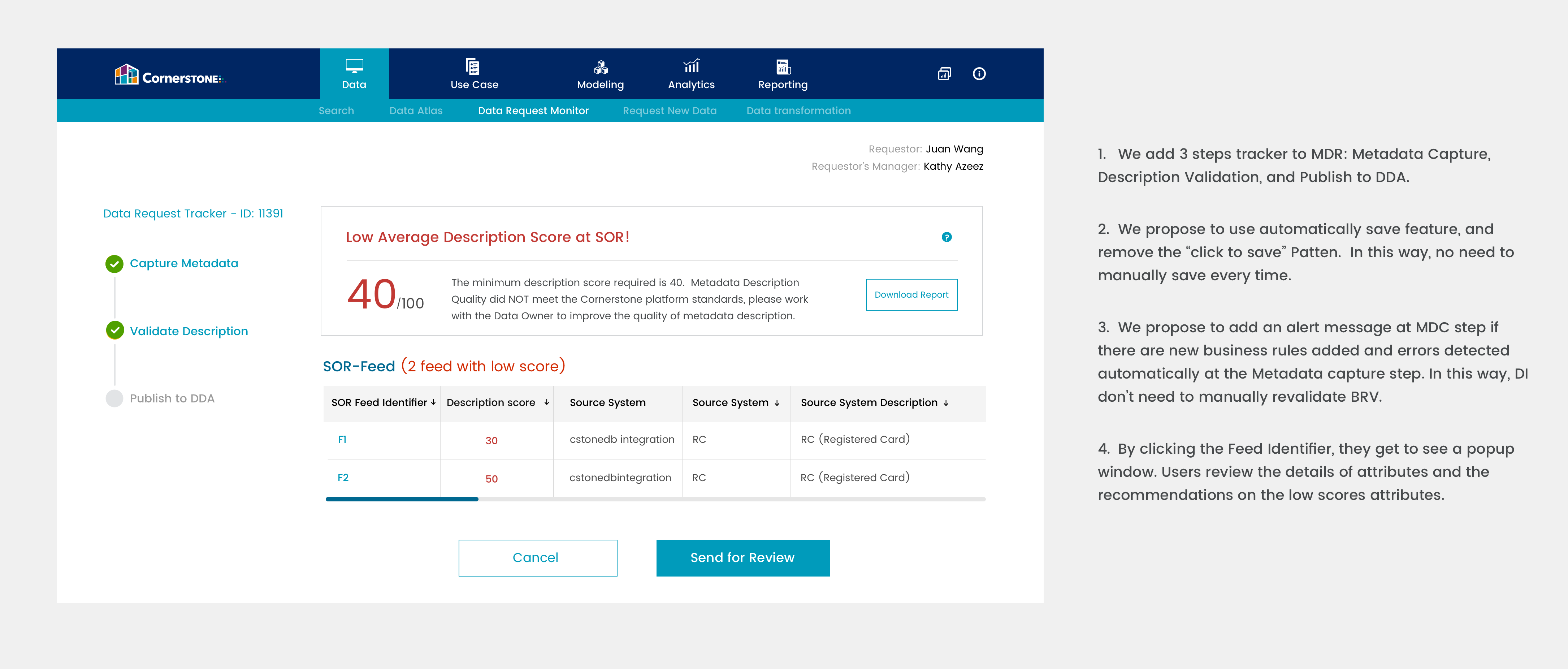
Task: Sort by Source System Description arrow
Action: (x=946, y=403)
